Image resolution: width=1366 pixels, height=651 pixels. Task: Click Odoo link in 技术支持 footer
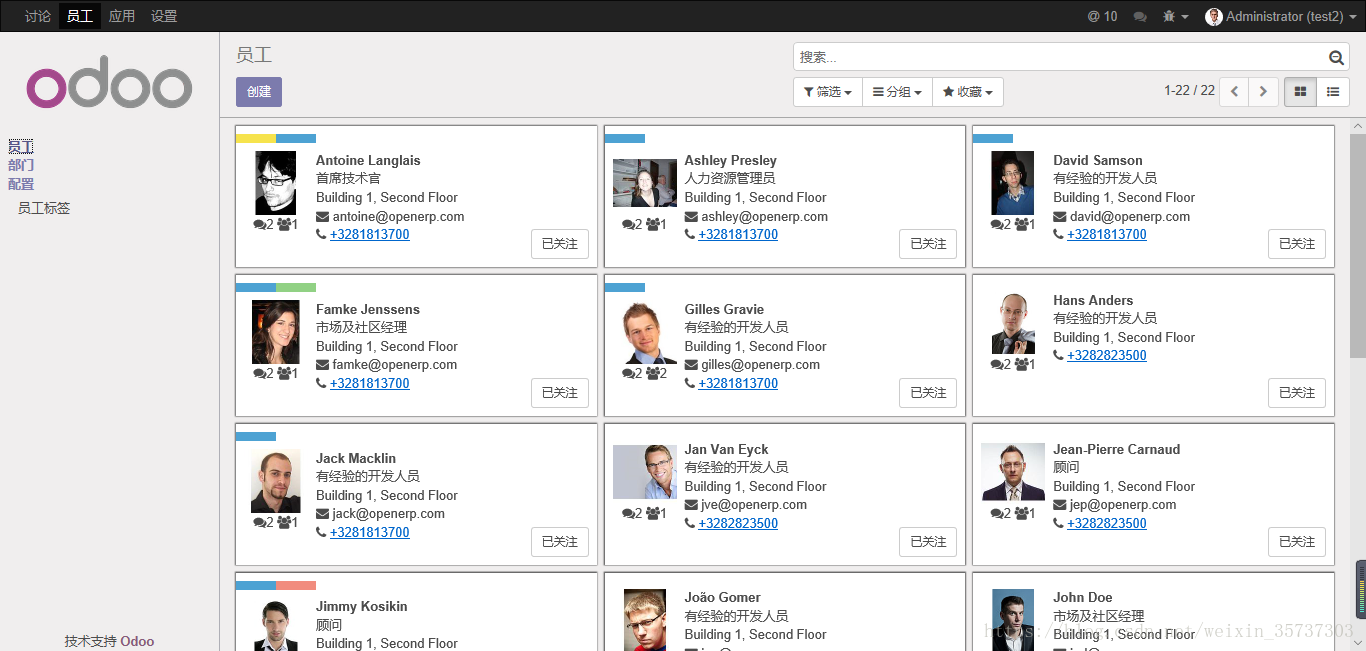(137, 642)
